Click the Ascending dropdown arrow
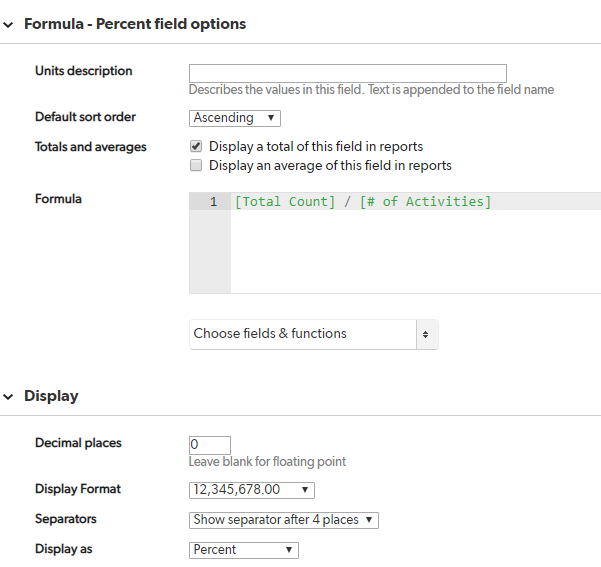Viewport: 601px width, 567px height. pyautogui.click(x=271, y=118)
